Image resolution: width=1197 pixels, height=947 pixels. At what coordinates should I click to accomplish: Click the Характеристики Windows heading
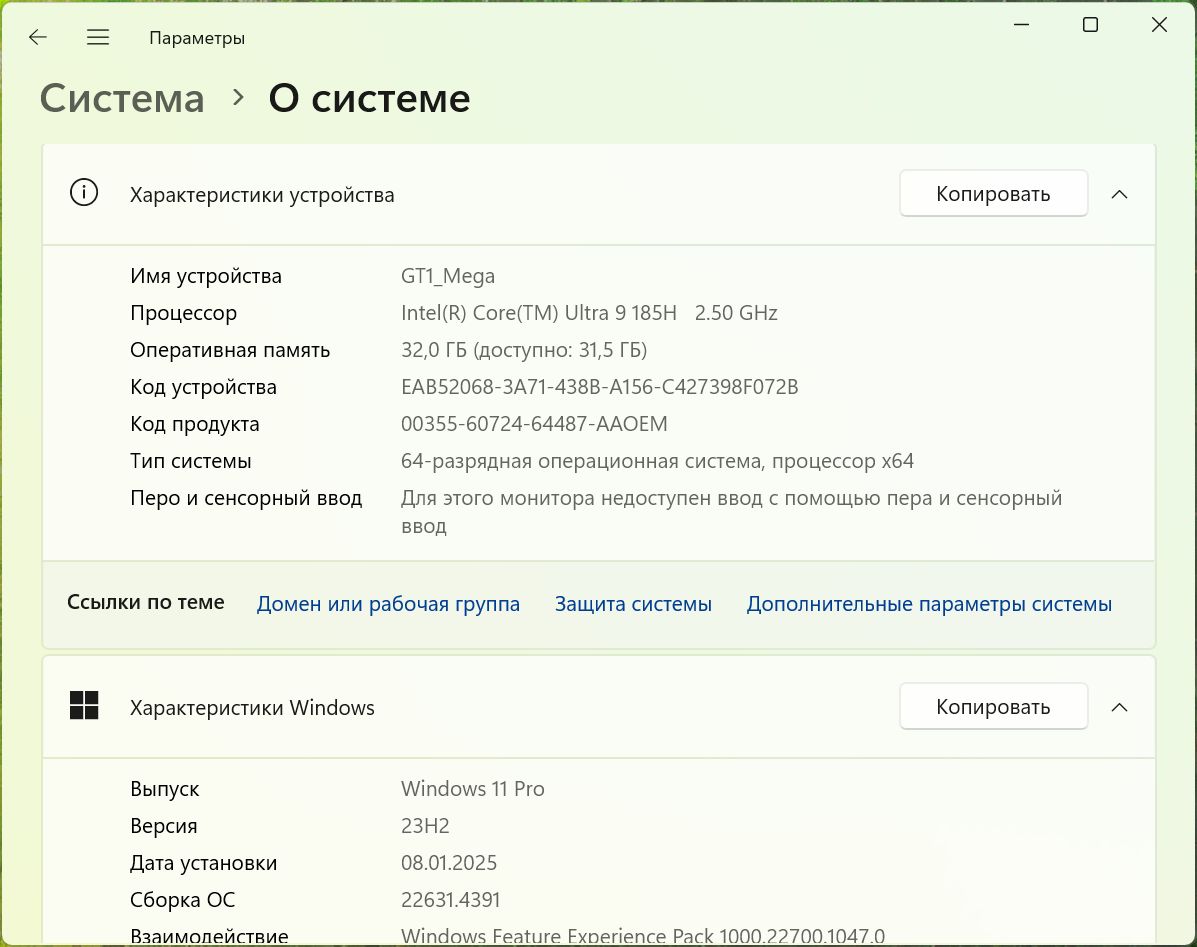pyautogui.click(x=252, y=708)
